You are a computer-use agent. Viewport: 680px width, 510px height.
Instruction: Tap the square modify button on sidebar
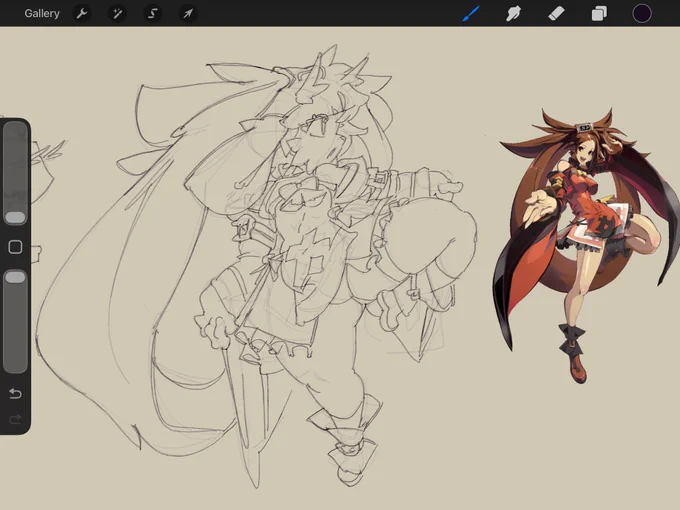pyautogui.click(x=15, y=247)
